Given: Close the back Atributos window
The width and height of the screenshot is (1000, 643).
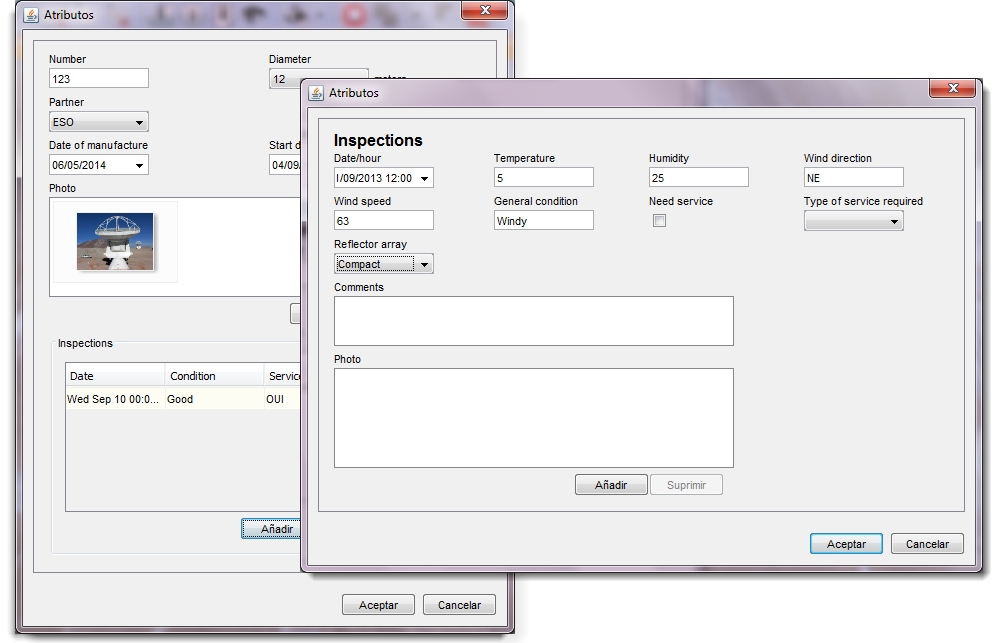Looking at the screenshot, I should click(485, 10).
